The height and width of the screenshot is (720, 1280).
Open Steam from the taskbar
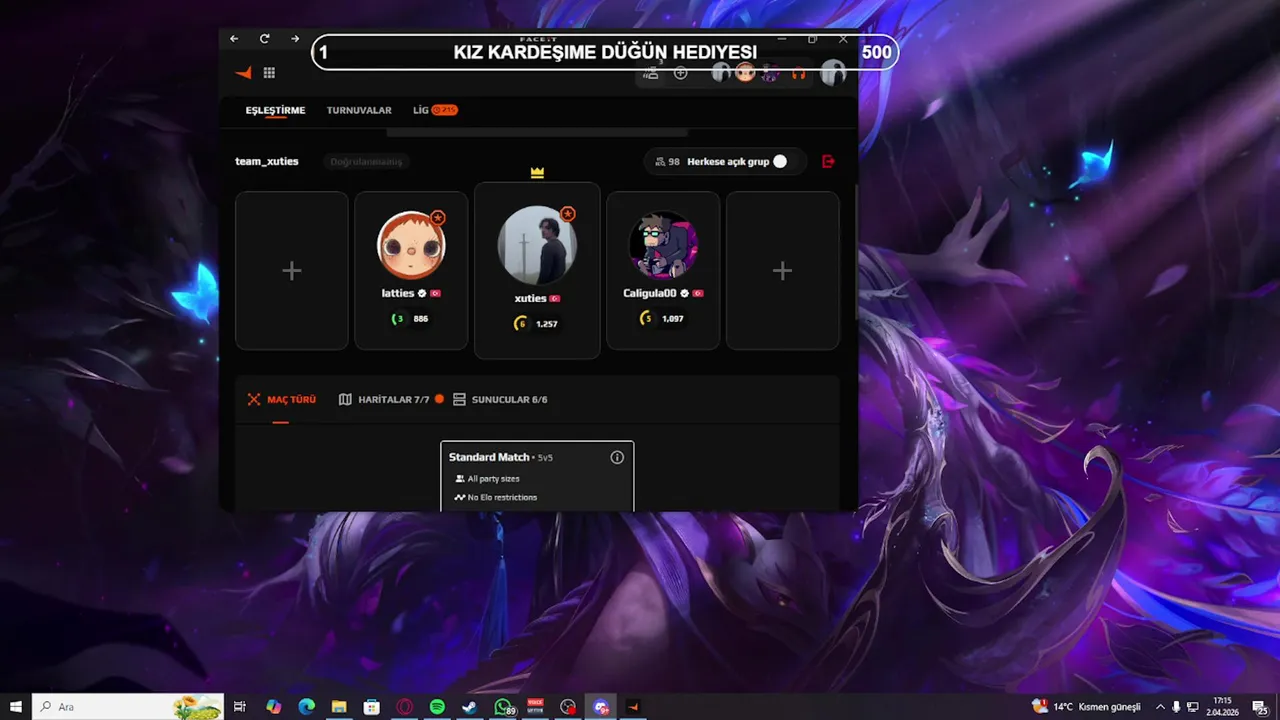point(470,707)
